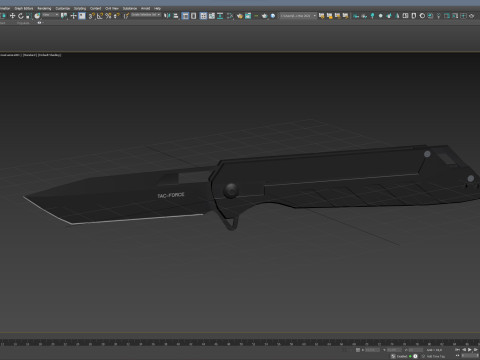480x360 pixels.
Task: Toggle the Angle Snap button
Action: pos(100,16)
